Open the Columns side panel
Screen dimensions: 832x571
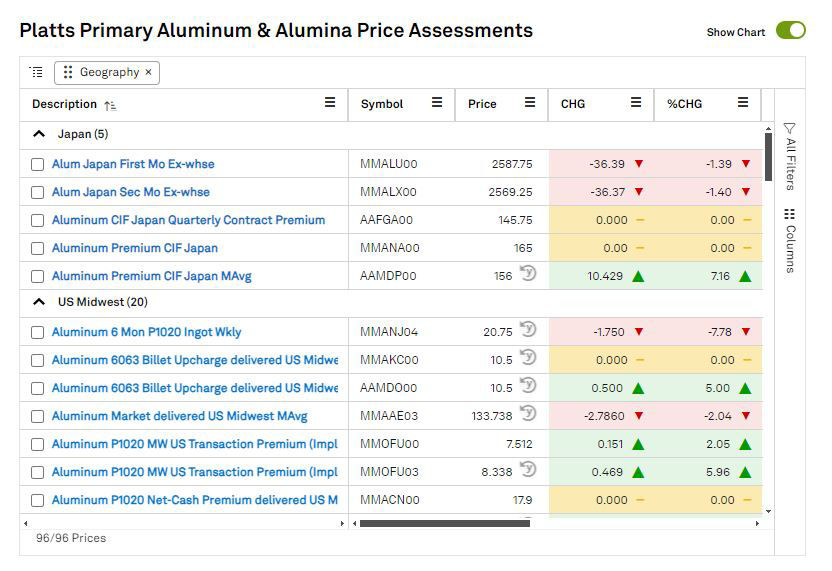(790, 241)
